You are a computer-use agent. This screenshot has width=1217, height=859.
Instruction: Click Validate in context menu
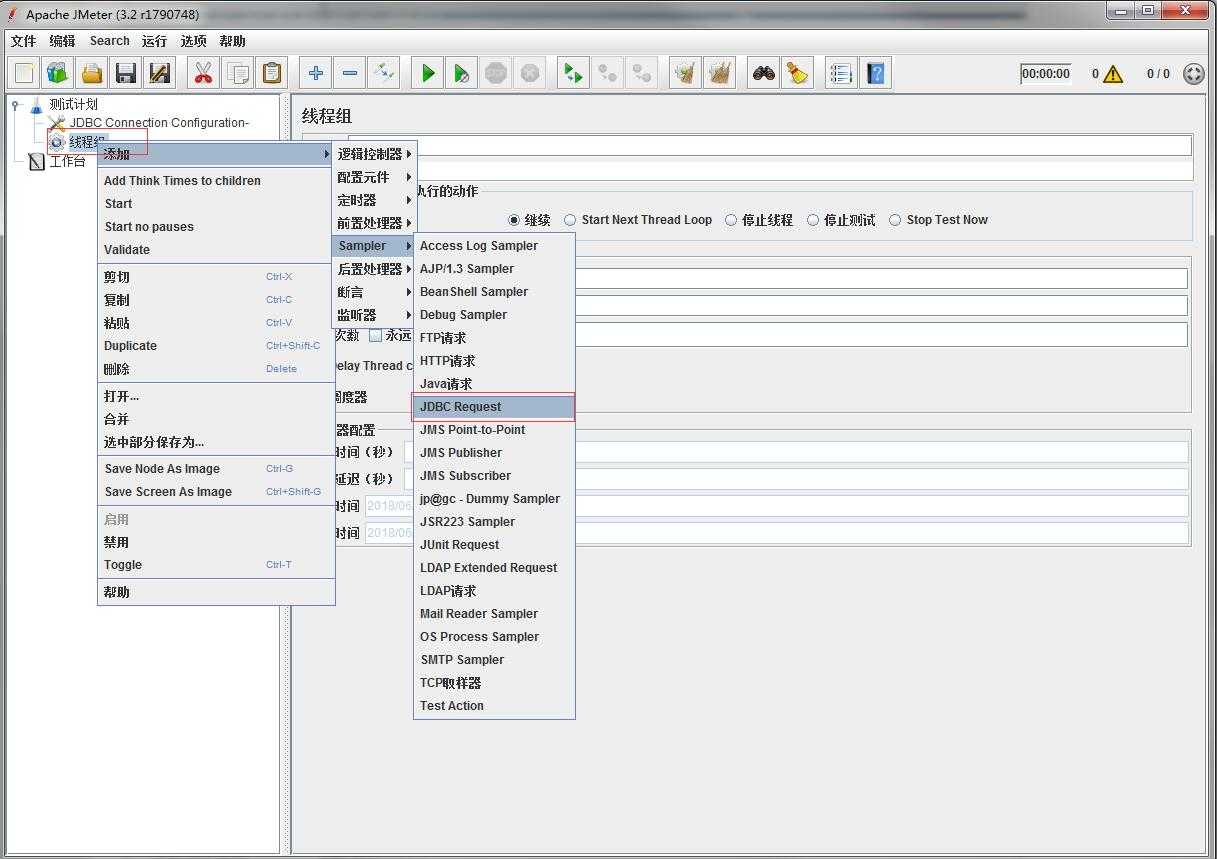tap(216, 250)
